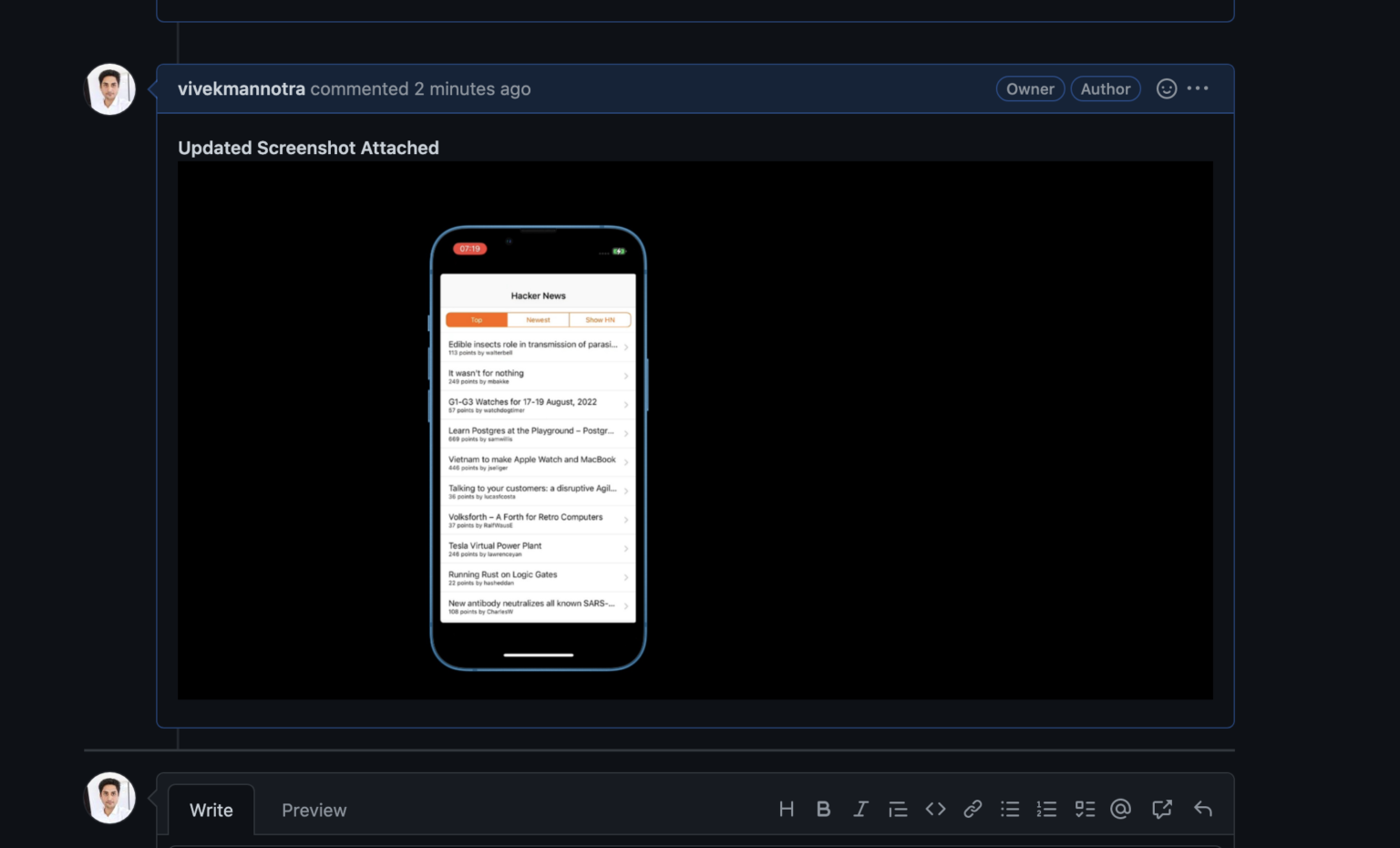Add a numbered list
Image resolution: width=1400 pixels, height=848 pixels.
coord(1046,809)
